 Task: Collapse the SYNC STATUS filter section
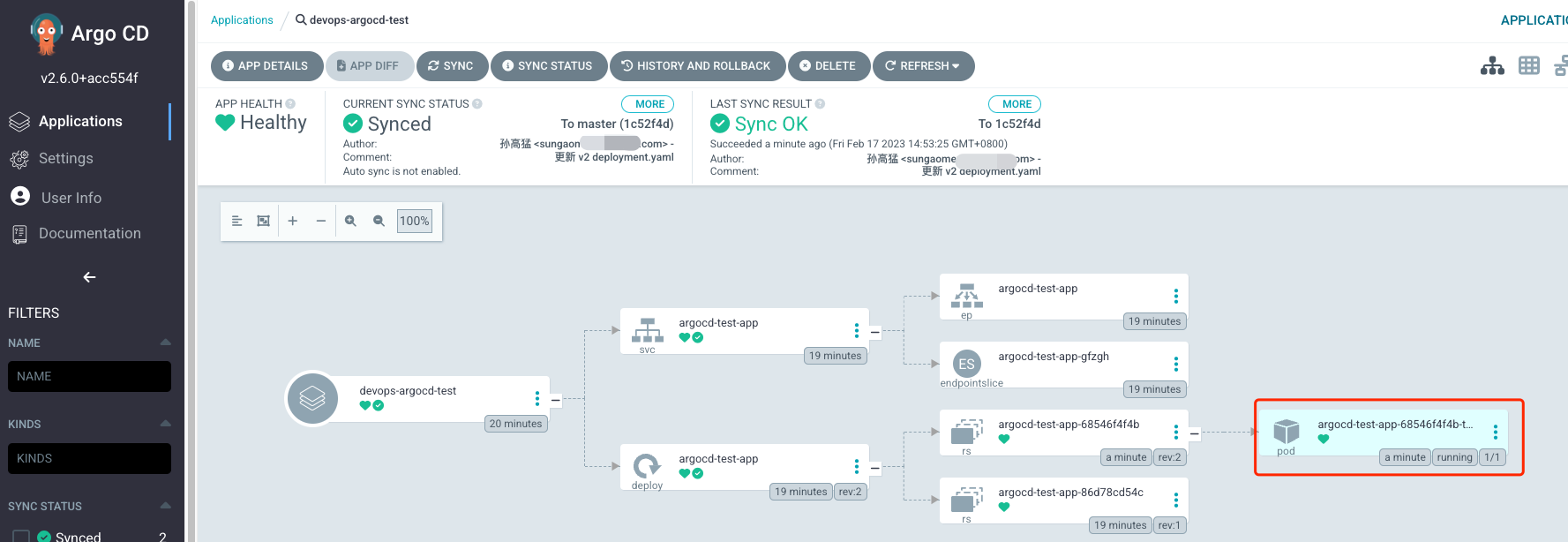[165, 506]
